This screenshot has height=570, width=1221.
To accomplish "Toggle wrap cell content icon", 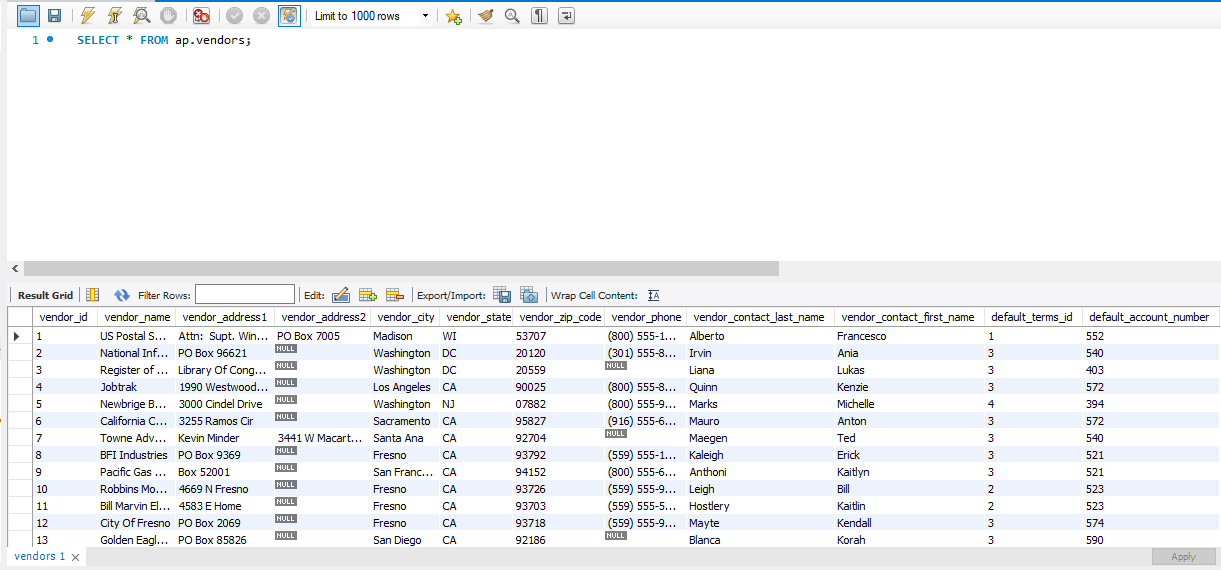I will (653, 295).
